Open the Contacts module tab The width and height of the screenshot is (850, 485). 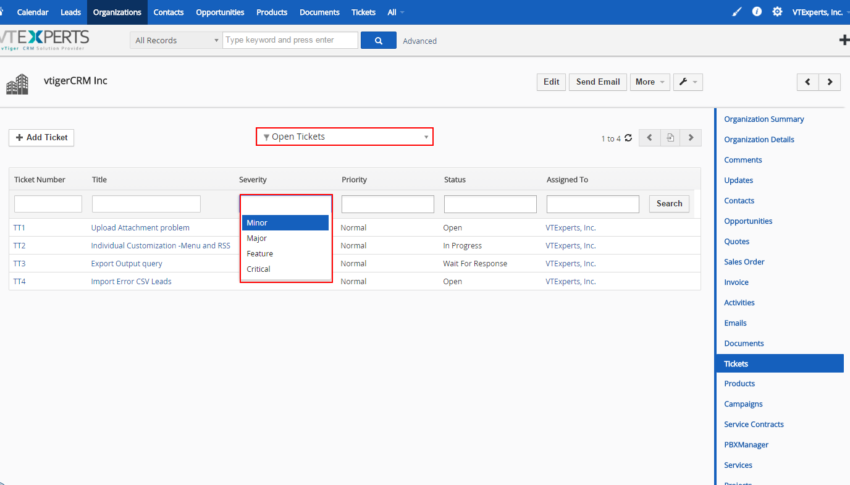click(x=168, y=12)
